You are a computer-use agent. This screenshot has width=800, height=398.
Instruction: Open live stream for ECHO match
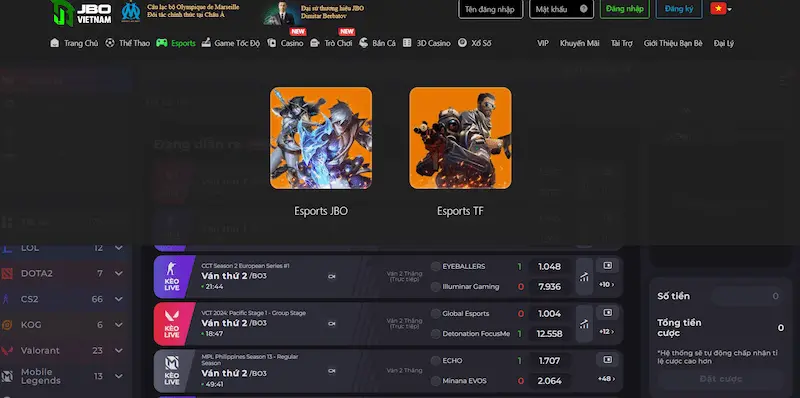coord(607,360)
